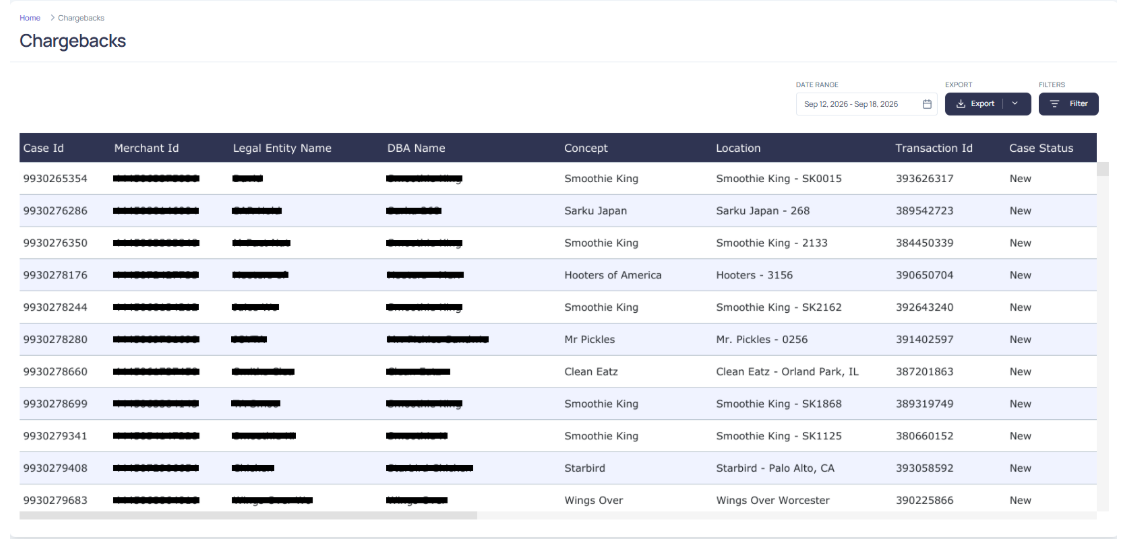
Task: Select case id 9930278699
Action: [55, 404]
